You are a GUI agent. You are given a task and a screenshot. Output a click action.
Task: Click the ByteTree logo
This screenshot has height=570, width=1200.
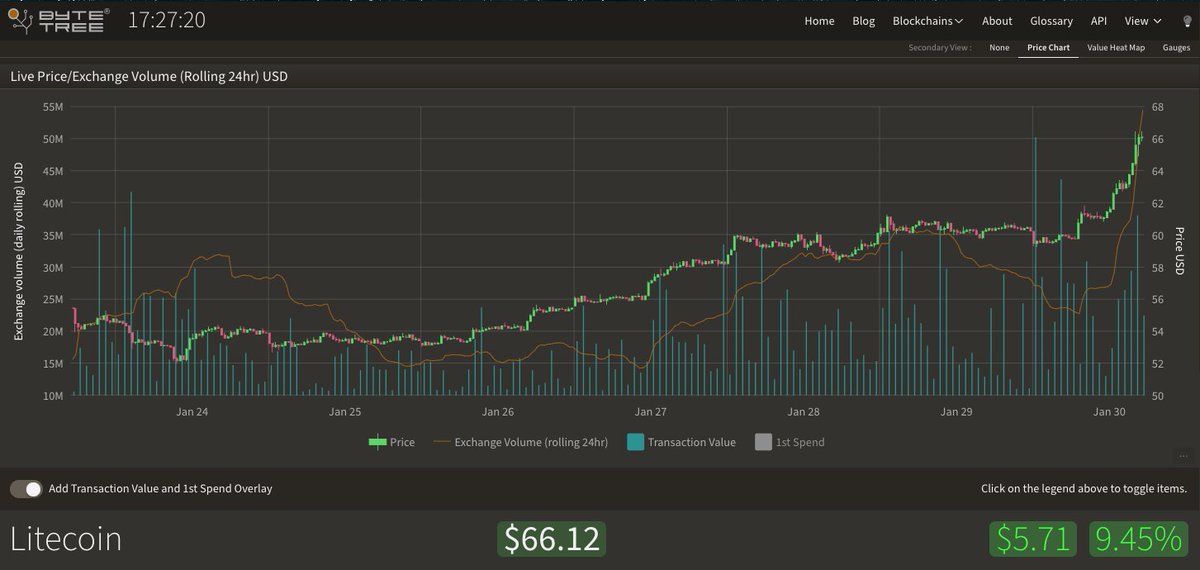click(59, 20)
